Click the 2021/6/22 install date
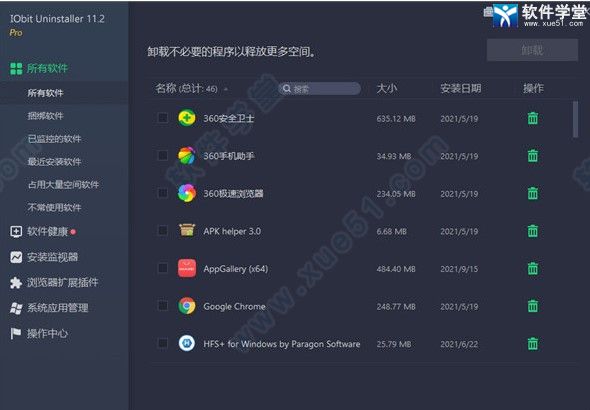 pyautogui.click(x=459, y=344)
